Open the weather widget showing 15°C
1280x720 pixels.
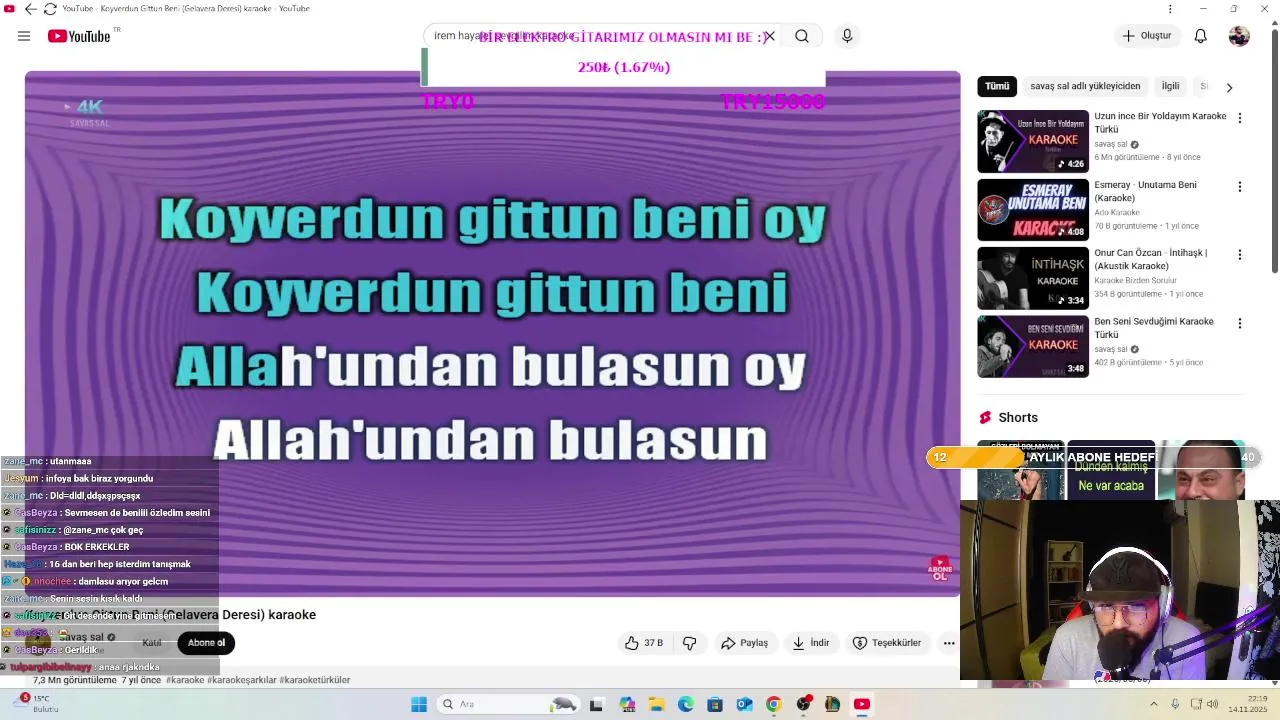[37, 704]
